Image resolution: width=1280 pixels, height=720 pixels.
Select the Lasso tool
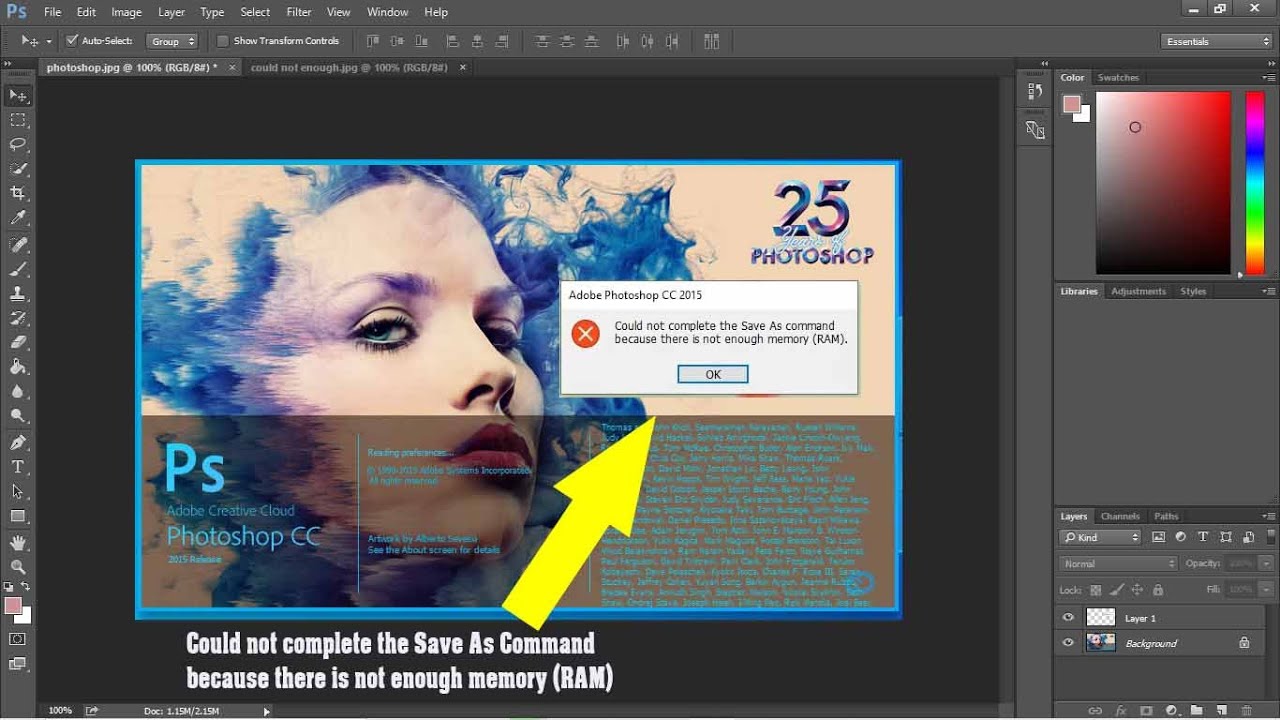point(18,144)
